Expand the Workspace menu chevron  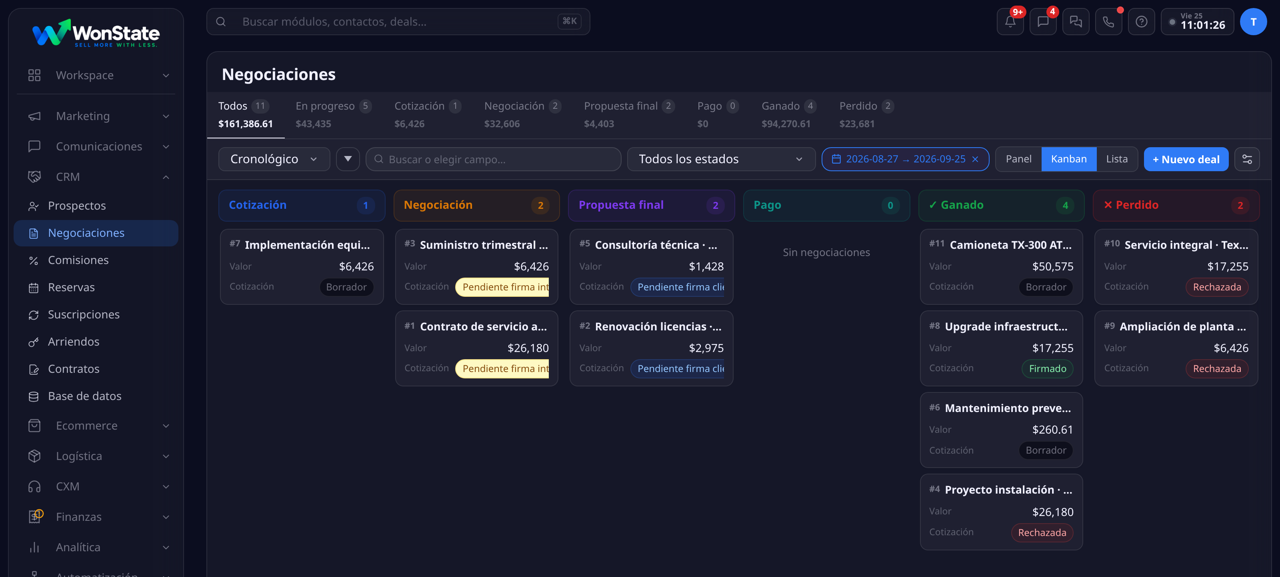tap(166, 76)
